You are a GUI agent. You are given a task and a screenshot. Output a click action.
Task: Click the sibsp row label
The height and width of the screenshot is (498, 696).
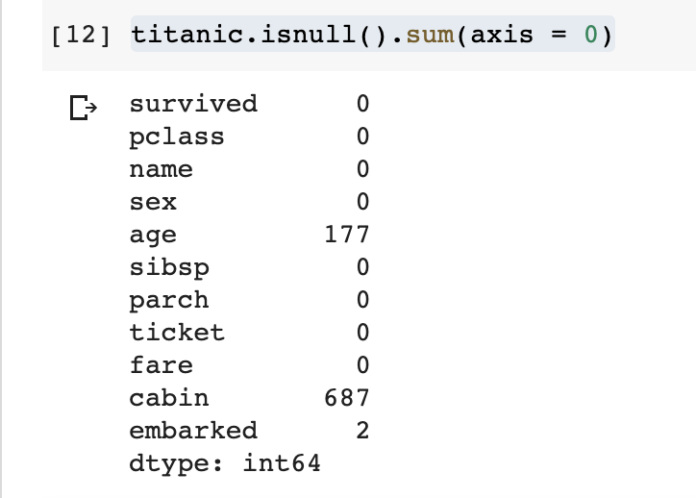(169, 269)
